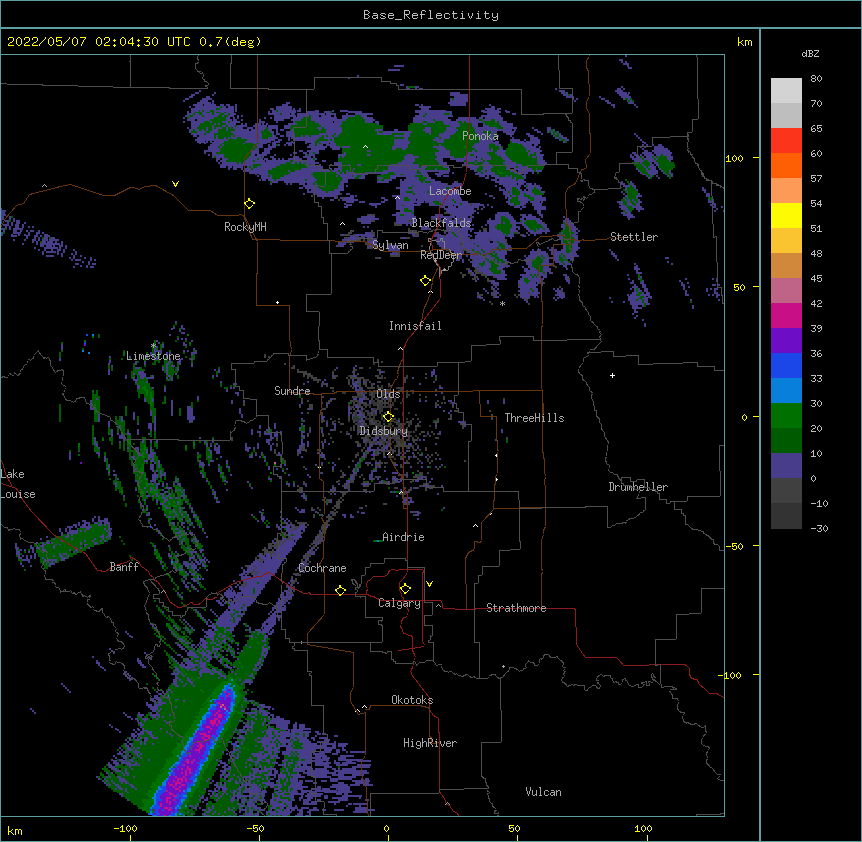Select the bright yellow 51-54 dBZ swatch

tap(786, 215)
